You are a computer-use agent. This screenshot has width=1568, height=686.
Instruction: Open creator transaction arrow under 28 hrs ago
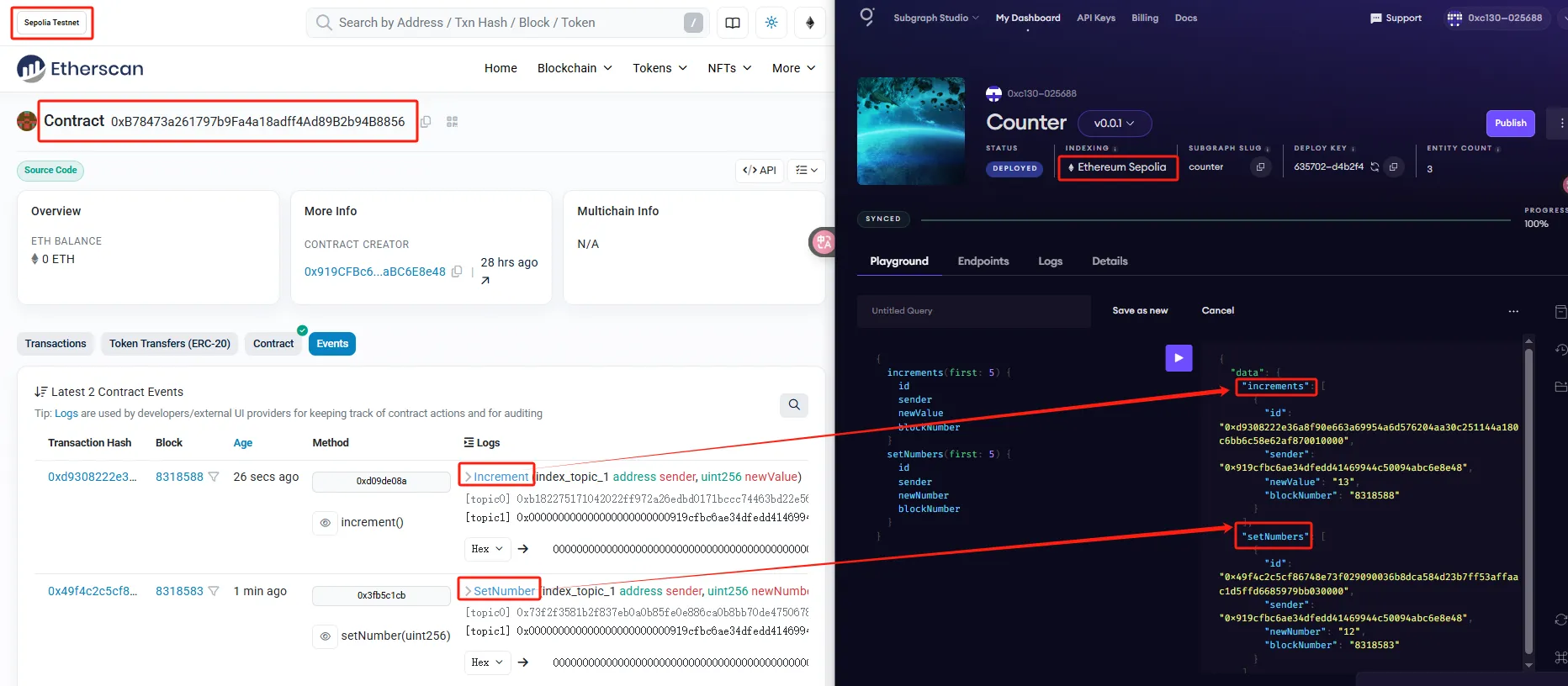pos(485,281)
